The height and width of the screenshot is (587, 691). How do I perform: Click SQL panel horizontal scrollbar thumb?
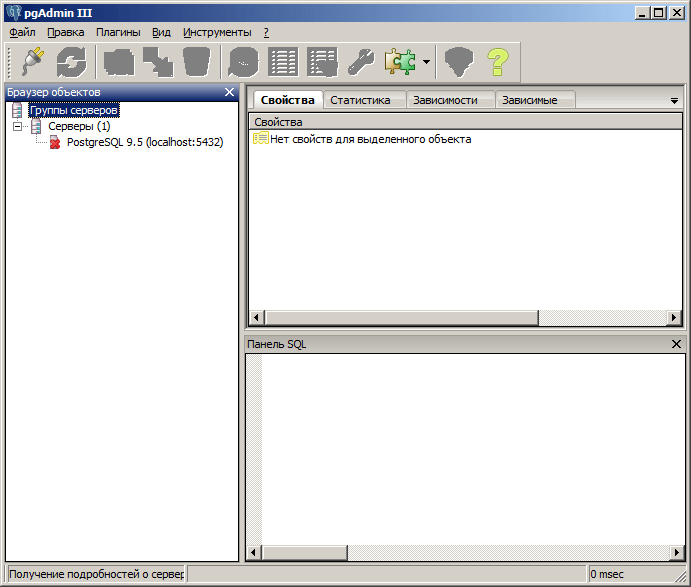point(305,553)
